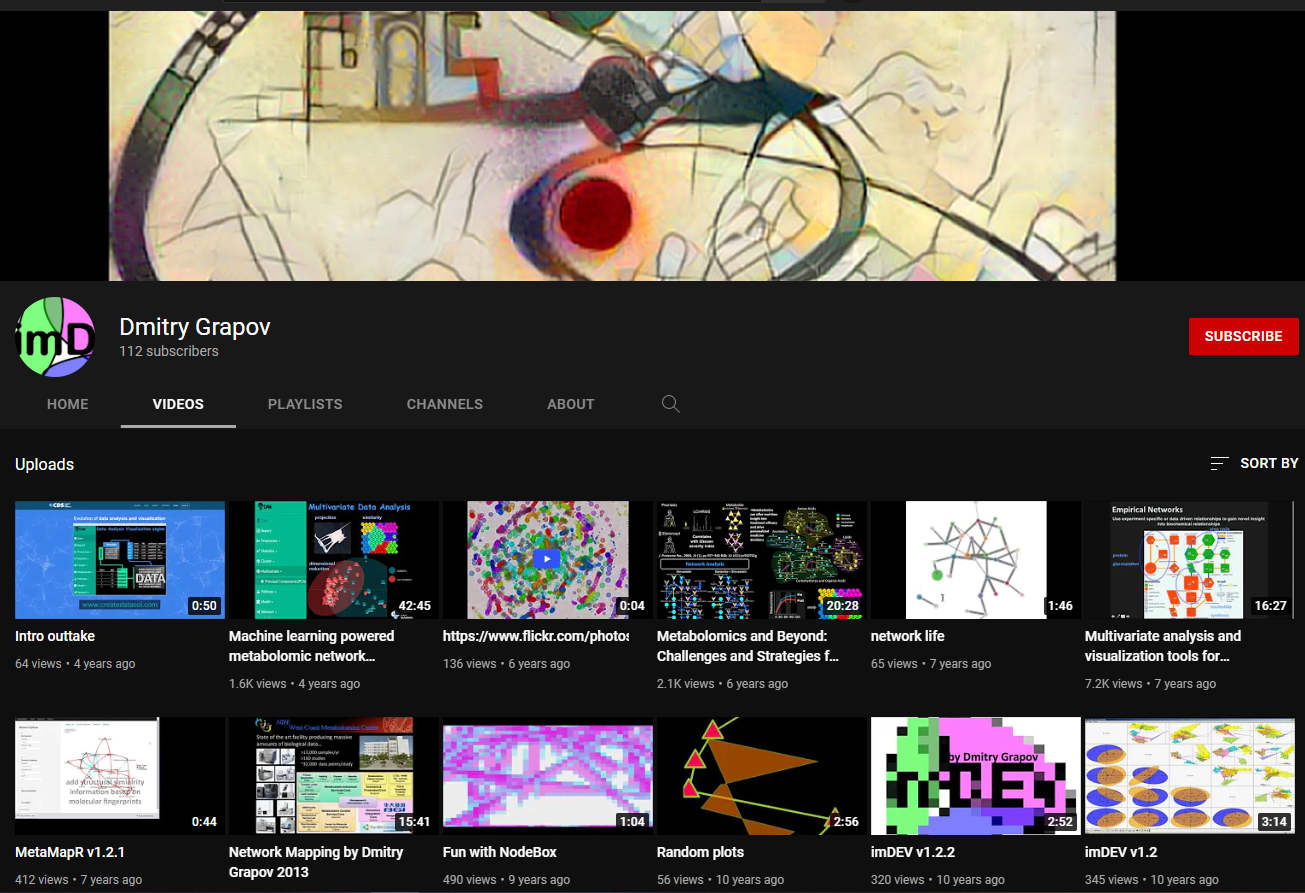
Task: Click the MetaMapR v1.2.1 video title
Action: tap(67, 851)
